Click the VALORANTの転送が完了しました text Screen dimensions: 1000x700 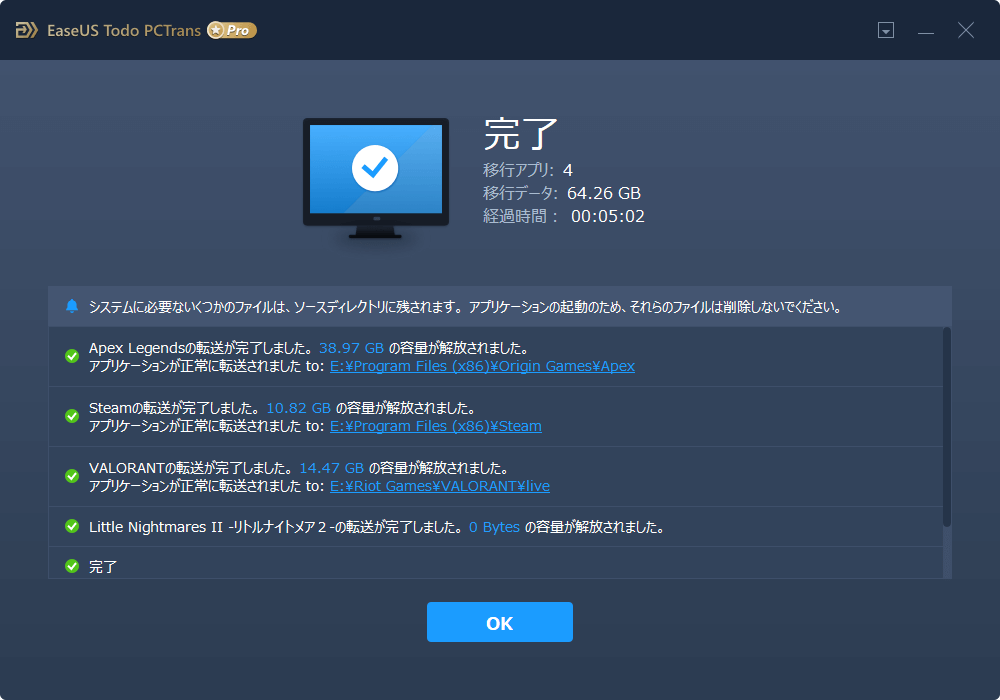[191, 468]
